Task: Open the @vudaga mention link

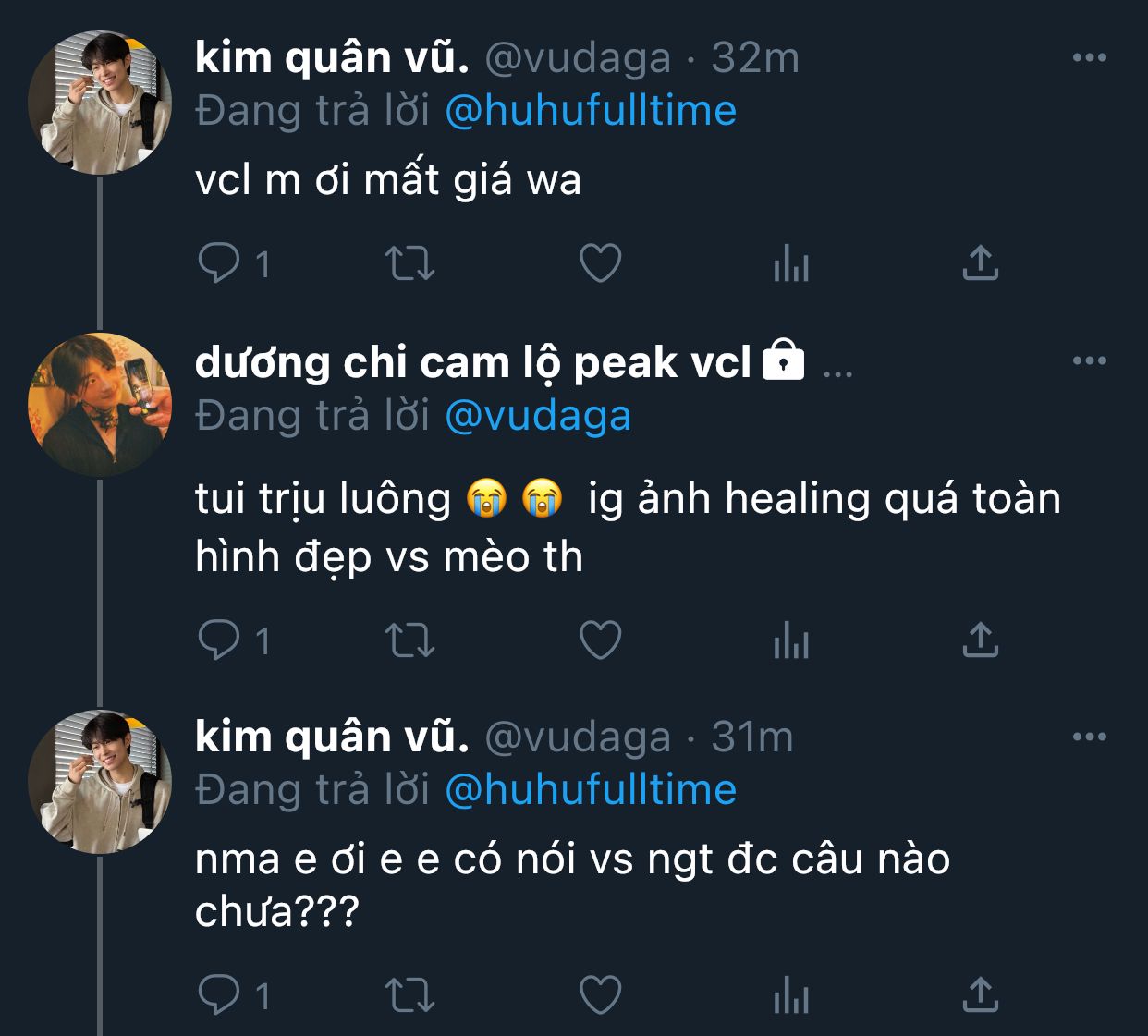Action: 538,416
